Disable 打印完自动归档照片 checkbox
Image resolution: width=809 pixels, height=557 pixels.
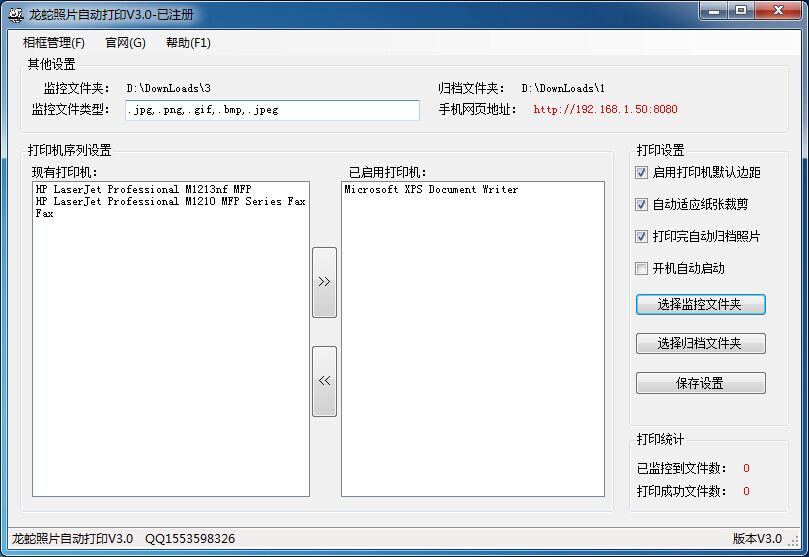pyautogui.click(x=642, y=237)
